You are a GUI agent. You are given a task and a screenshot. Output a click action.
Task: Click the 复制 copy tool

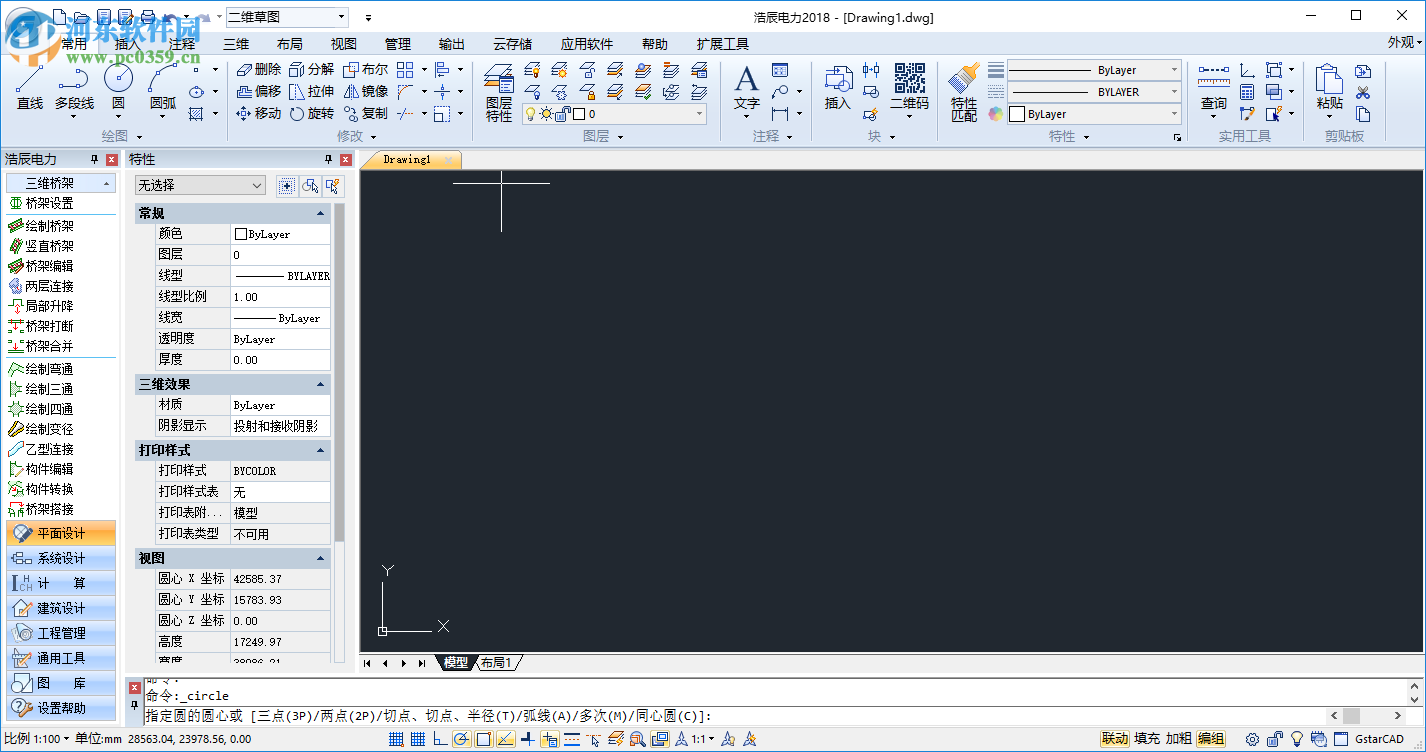tap(365, 114)
